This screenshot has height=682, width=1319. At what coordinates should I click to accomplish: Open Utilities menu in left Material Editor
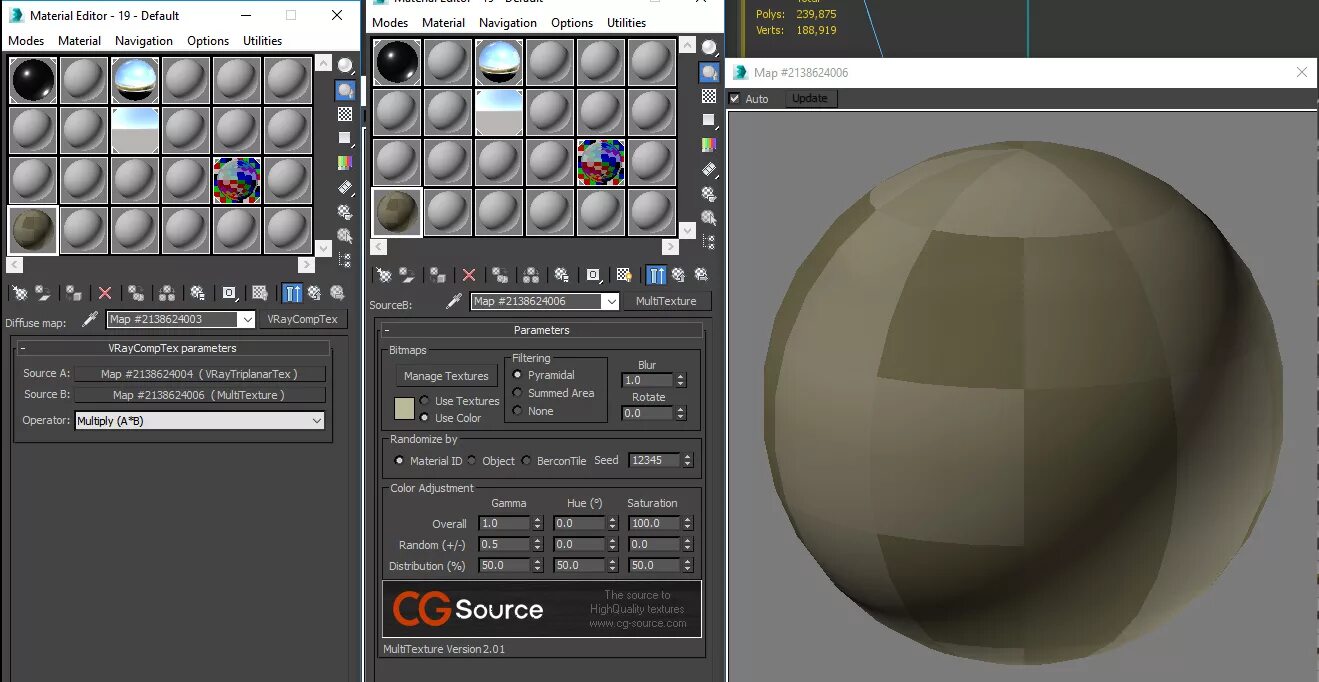263,41
